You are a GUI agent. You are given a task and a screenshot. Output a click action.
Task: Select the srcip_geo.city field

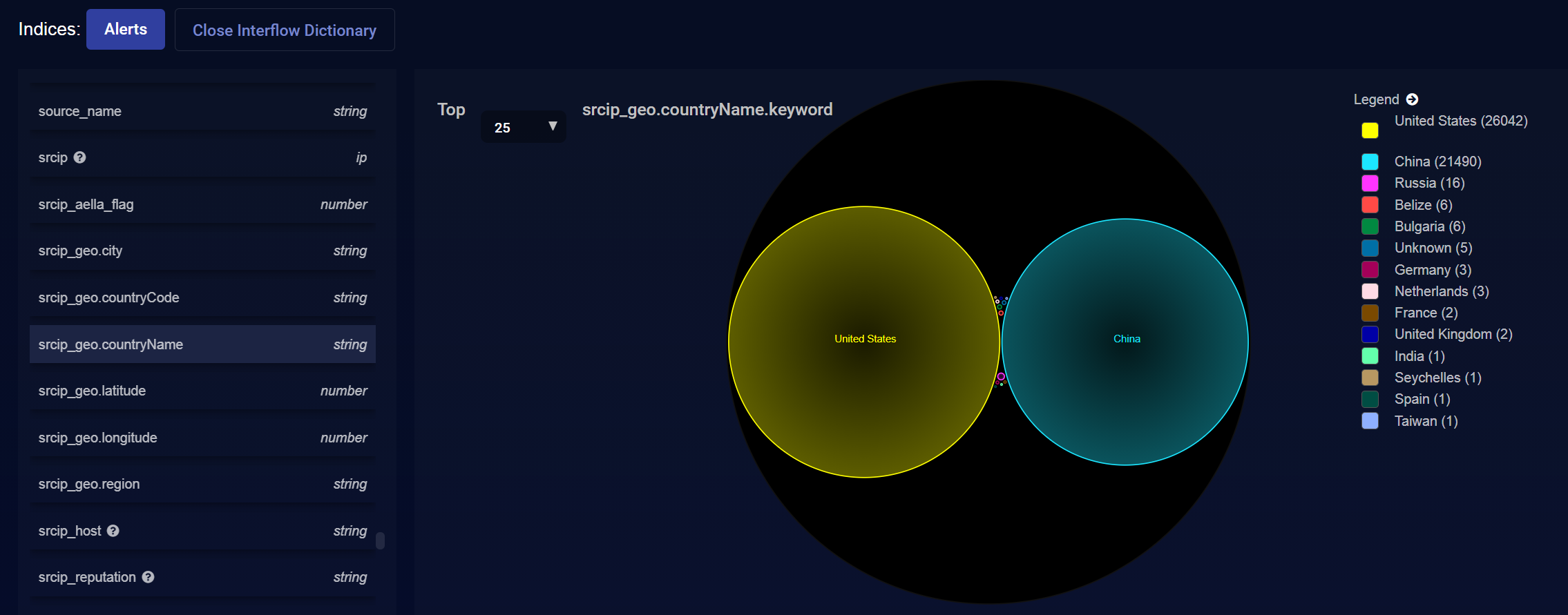tap(202, 251)
